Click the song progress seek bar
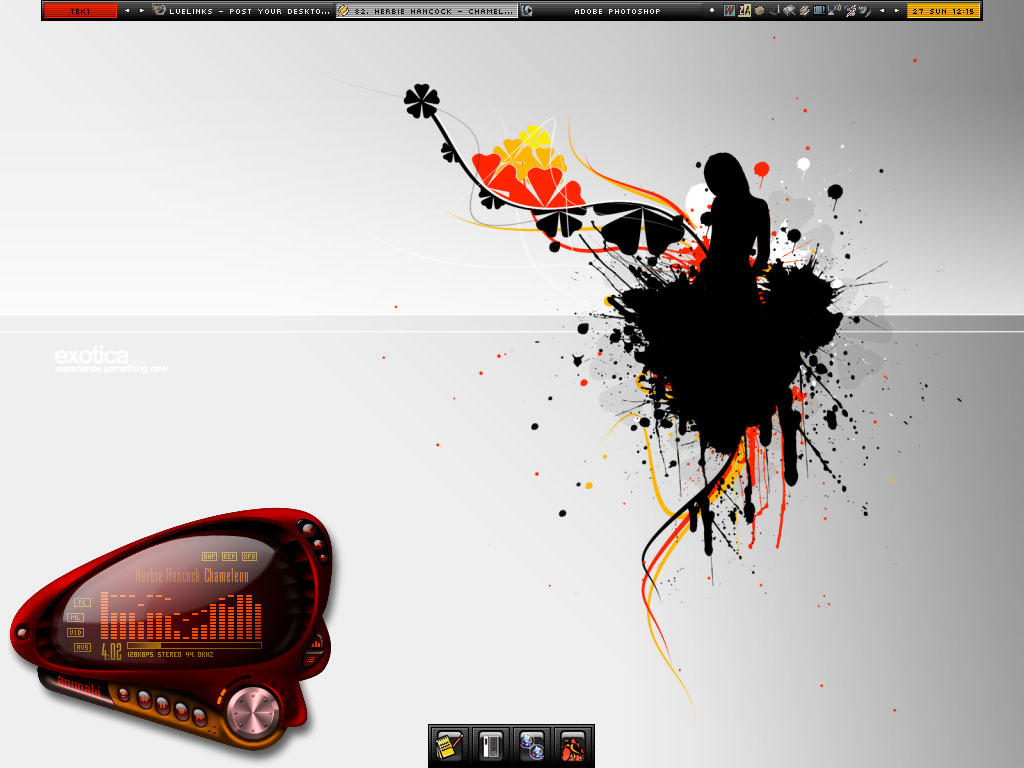Image resolution: width=1024 pixels, height=768 pixels. [x=194, y=645]
